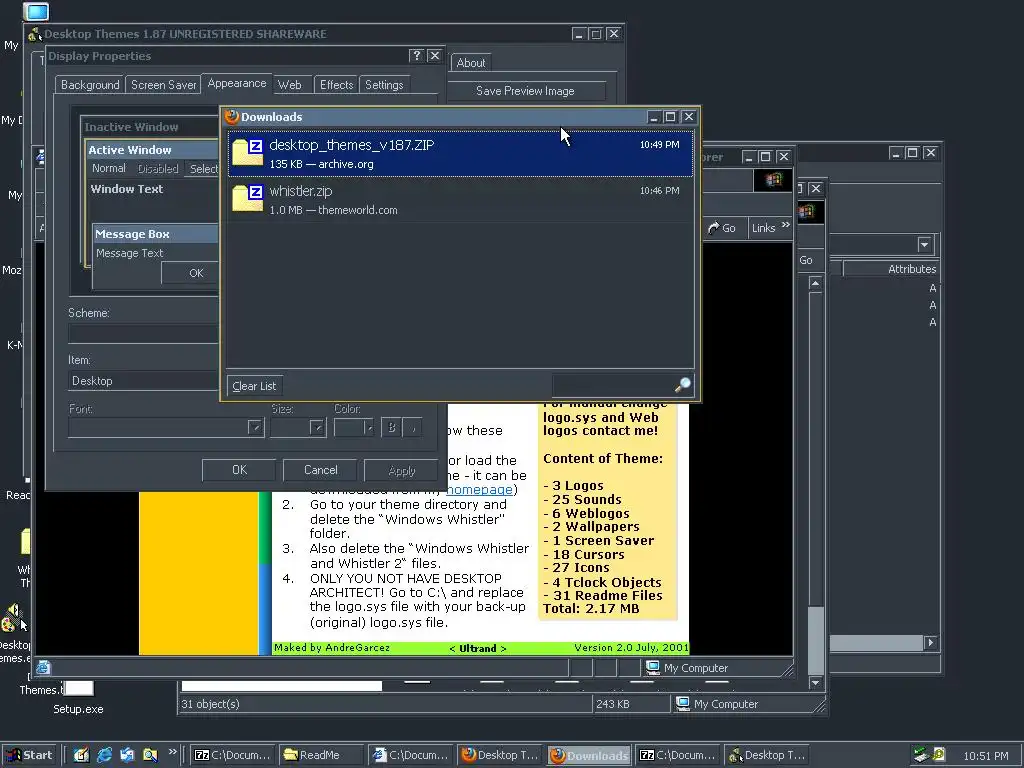Viewport: 1024px width, 768px height.
Task: Open the About tab in Desktop Themes
Action: (x=471, y=63)
